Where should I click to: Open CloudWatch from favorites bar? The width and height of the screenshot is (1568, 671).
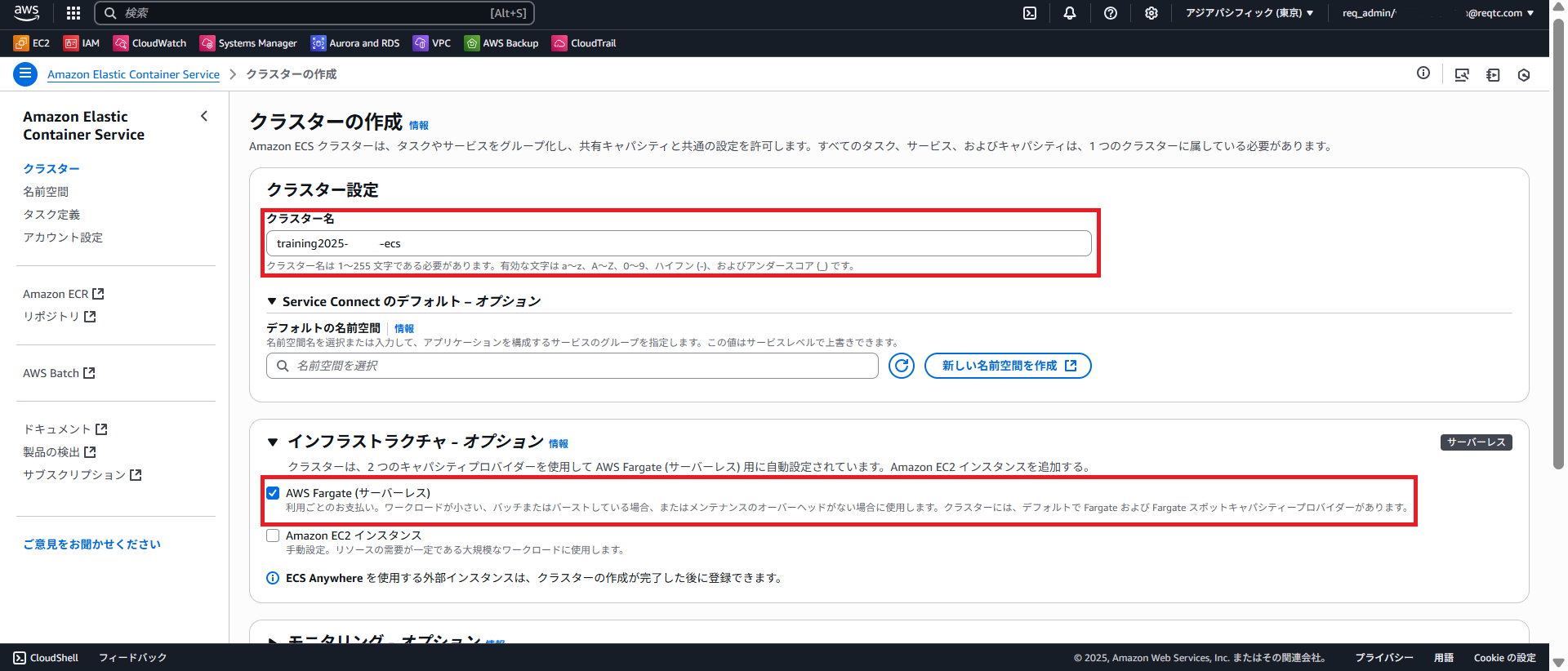pyautogui.click(x=150, y=43)
